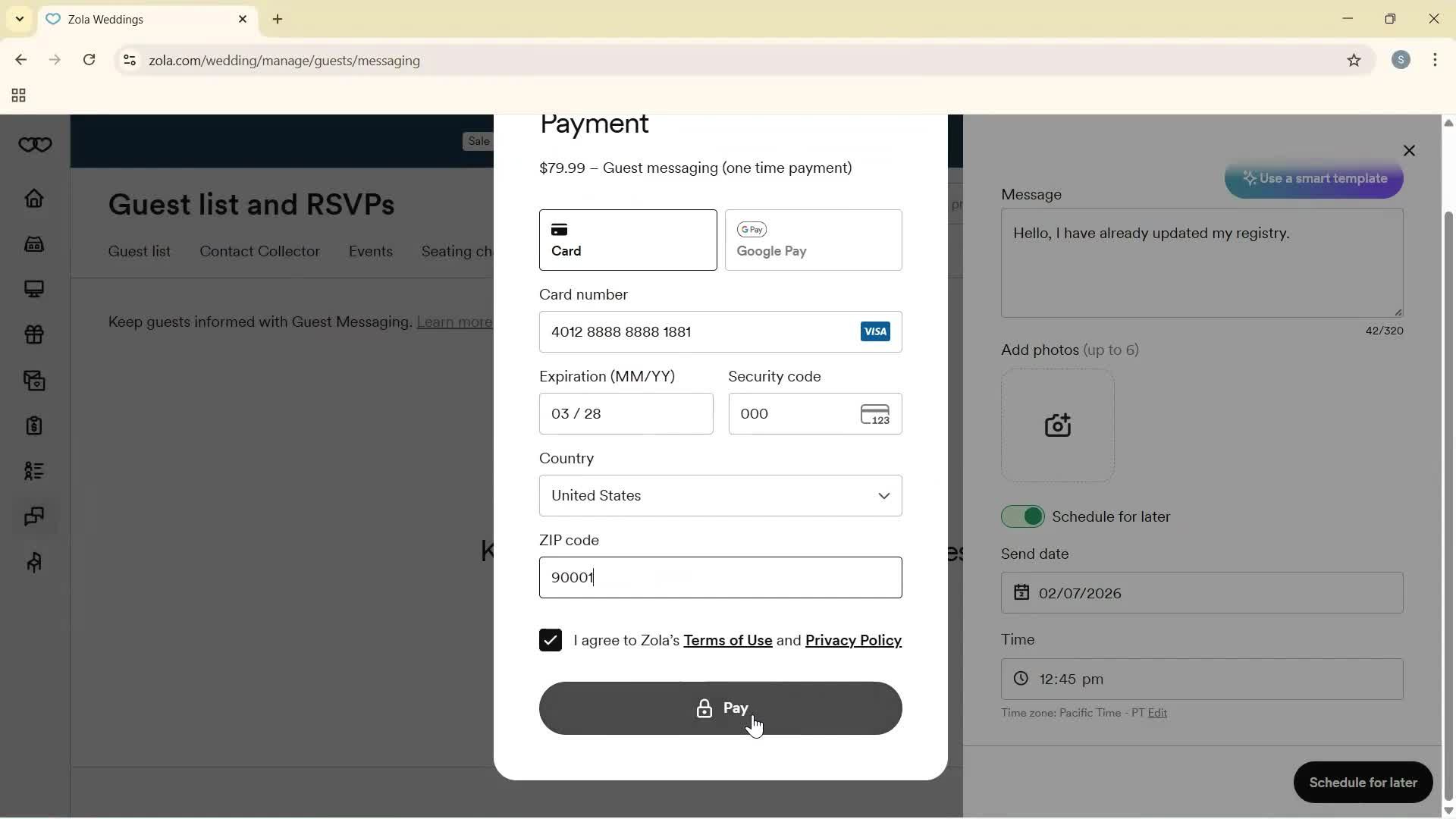The height and width of the screenshot is (819, 1456).
Task: Switch to the Events tab
Action: (370, 252)
